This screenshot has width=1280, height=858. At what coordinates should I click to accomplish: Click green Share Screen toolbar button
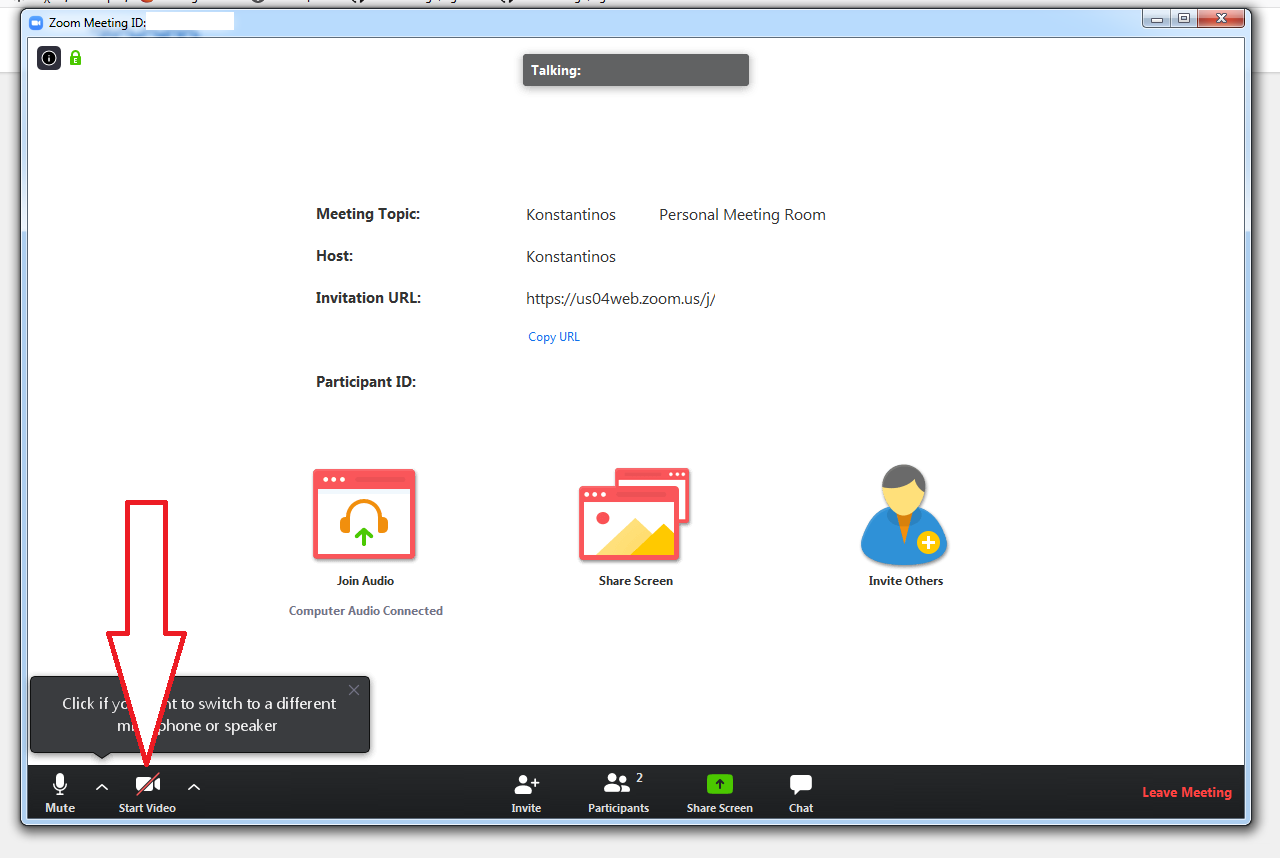[720, 792]
